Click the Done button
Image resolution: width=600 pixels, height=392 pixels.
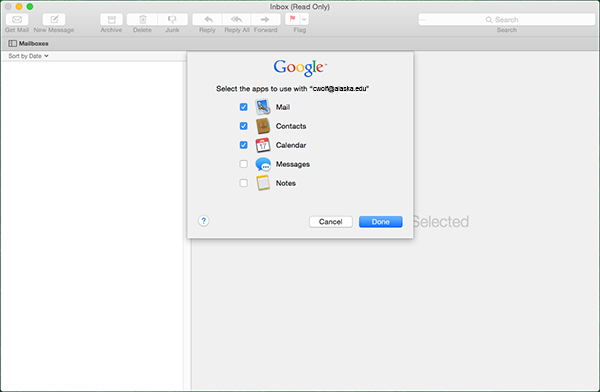pos(381,222)
